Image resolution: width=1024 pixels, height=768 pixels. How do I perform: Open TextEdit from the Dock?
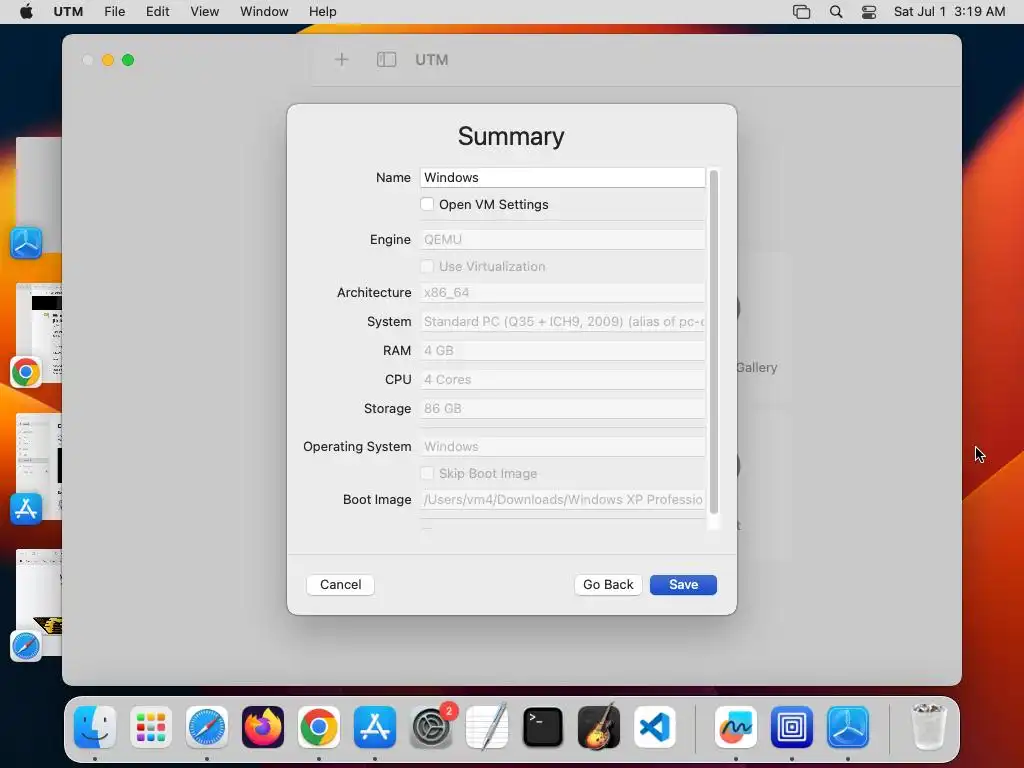487,727
